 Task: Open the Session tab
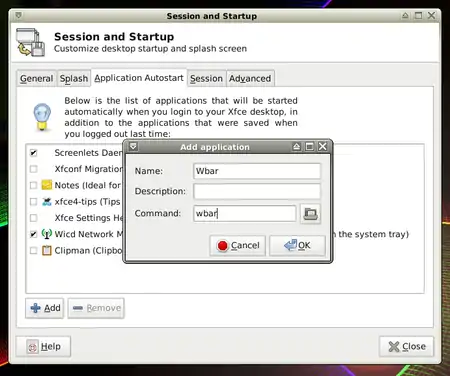[x=206, y=79]
